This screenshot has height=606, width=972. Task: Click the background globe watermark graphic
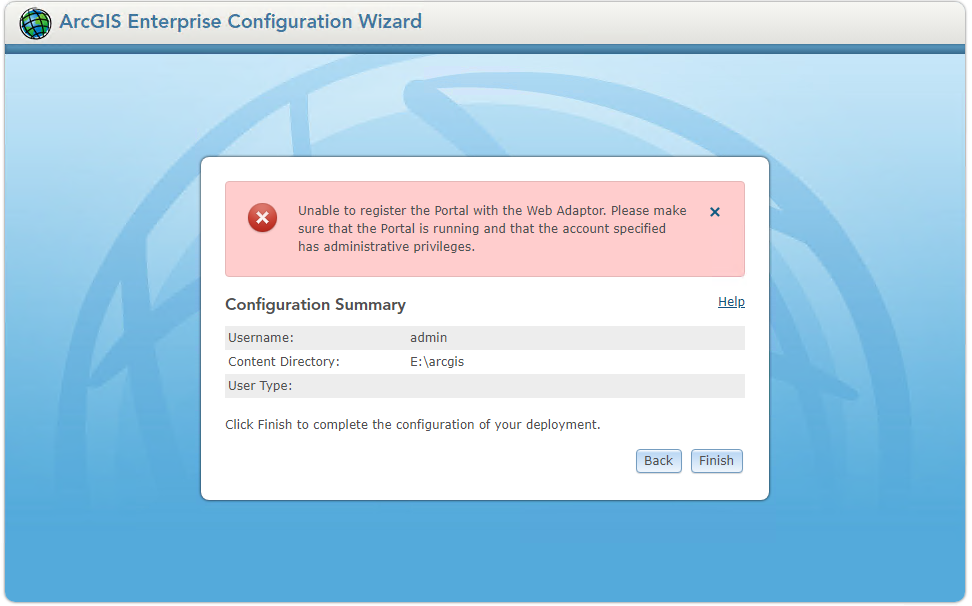click(120, 300)
